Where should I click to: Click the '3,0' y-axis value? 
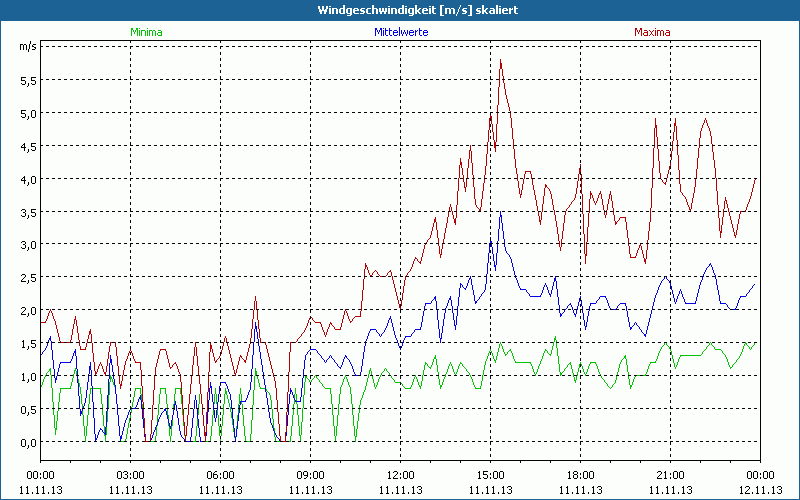click(x=28, y=245)
